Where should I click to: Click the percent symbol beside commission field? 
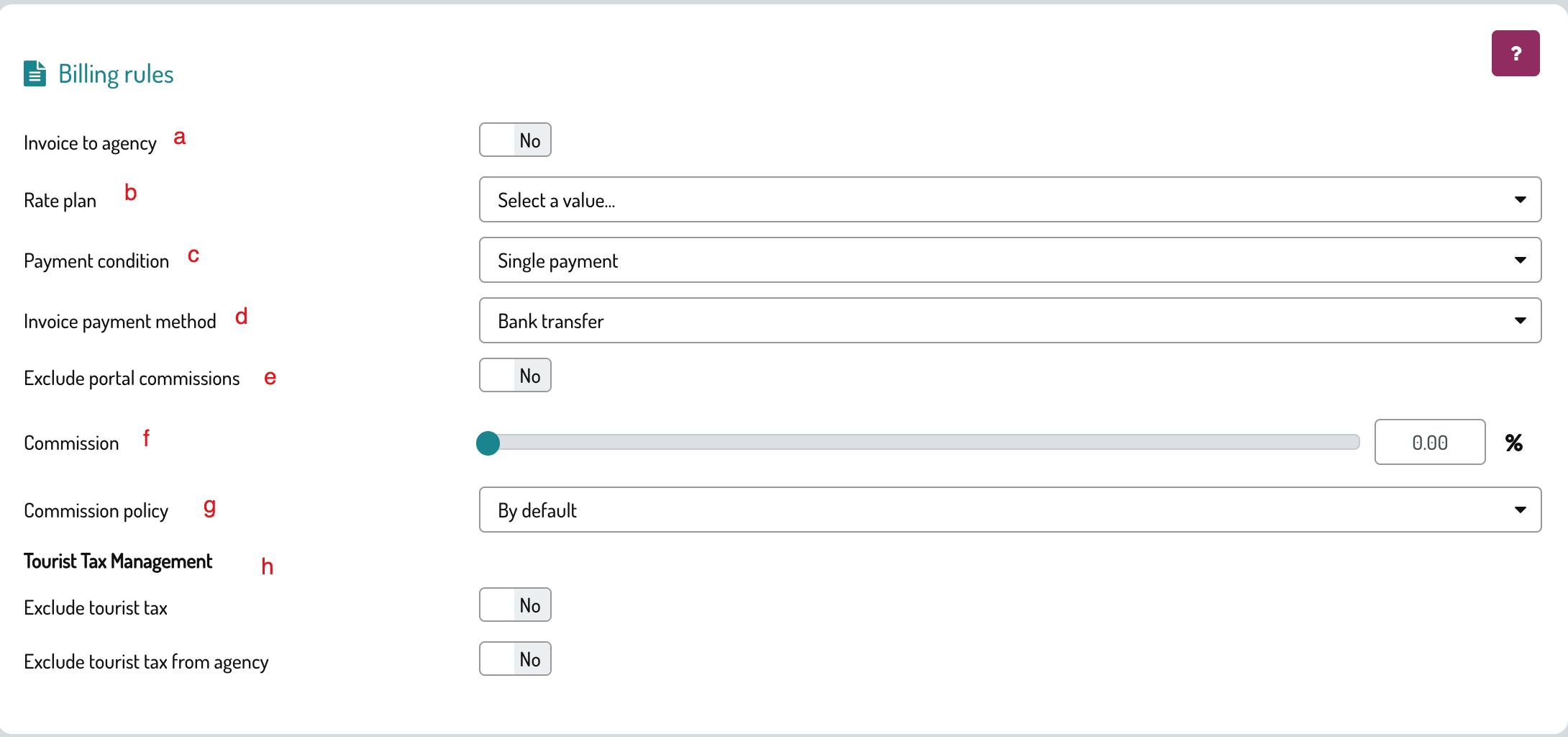(1514, 443)
